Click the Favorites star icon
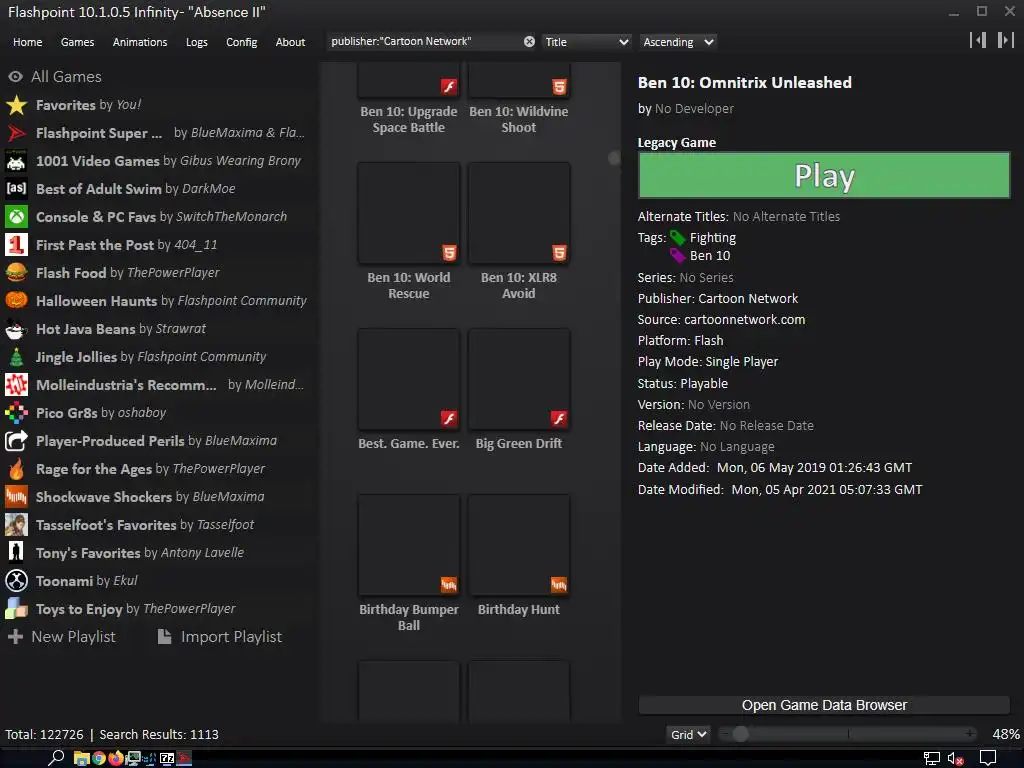 pyautogui.click(x=16, y=105)
